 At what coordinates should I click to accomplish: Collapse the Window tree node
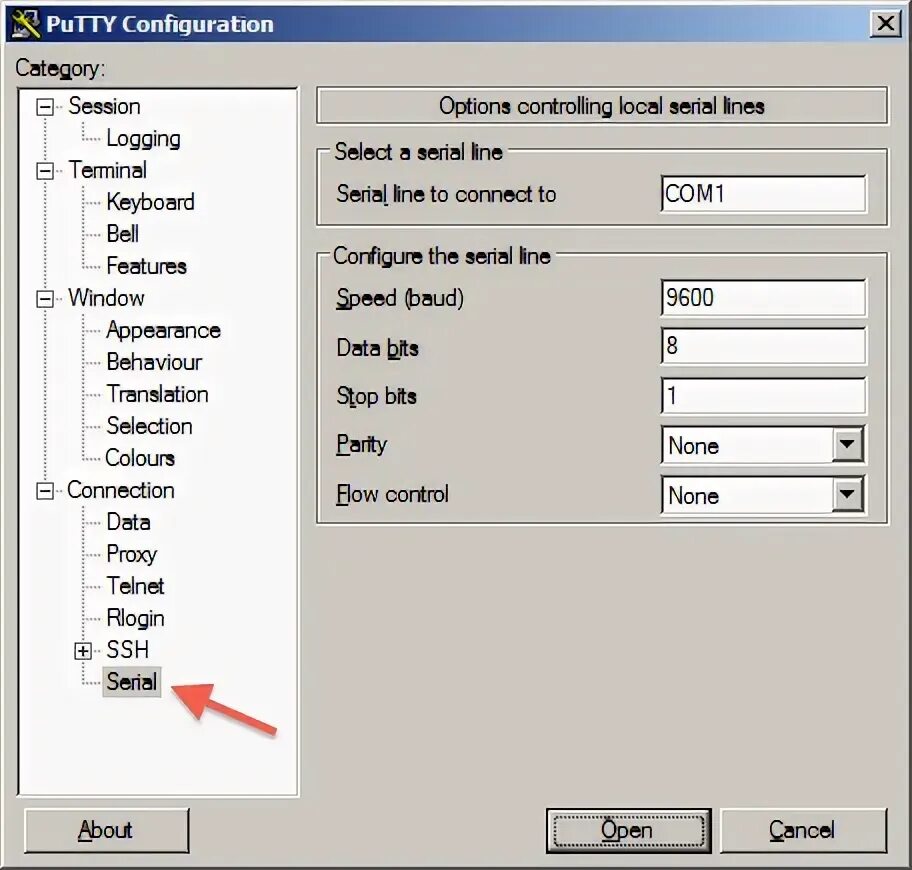pos(45,299)
